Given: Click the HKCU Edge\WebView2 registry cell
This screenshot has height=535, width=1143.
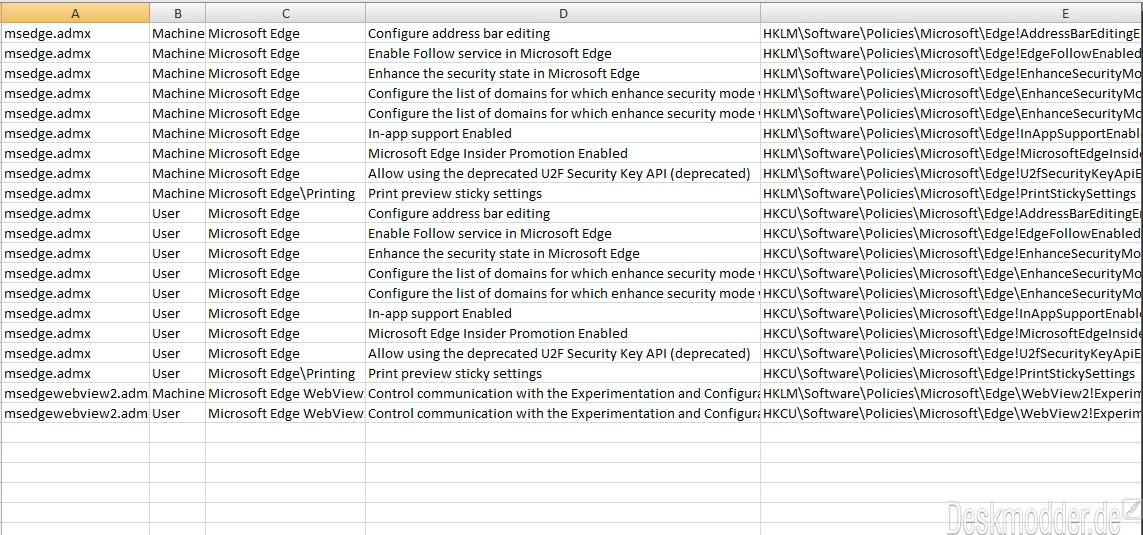Looking at the screenshot, I should [x=952, y=413].
